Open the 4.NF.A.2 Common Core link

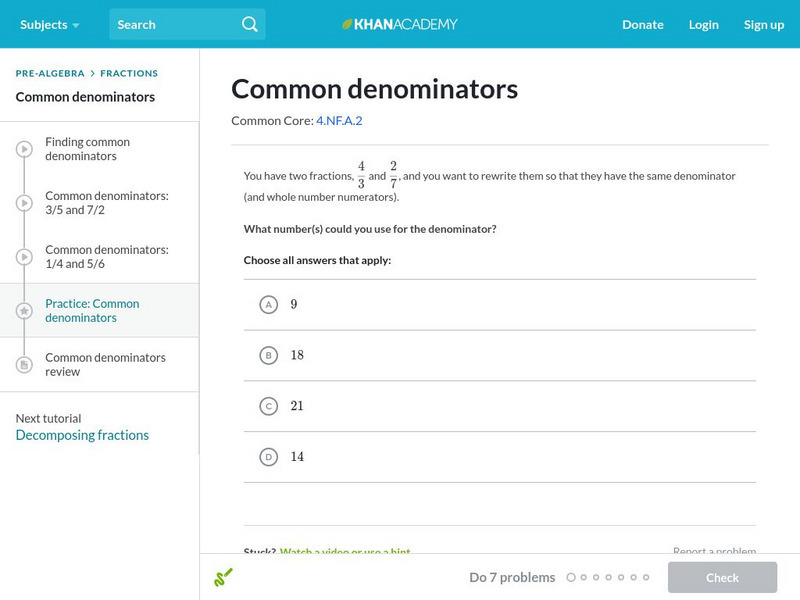click(x=339, y=121)
